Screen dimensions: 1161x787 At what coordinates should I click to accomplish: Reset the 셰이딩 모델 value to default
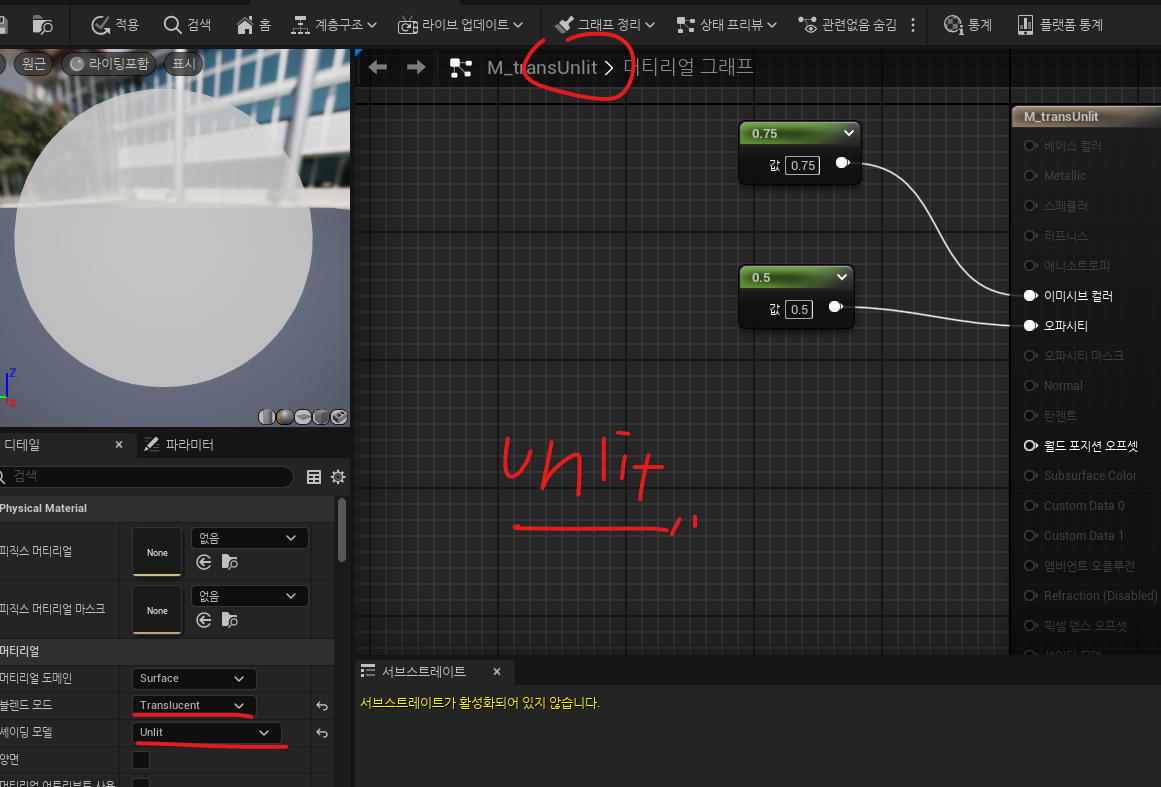pyautogui.click(x=322, y=733)
